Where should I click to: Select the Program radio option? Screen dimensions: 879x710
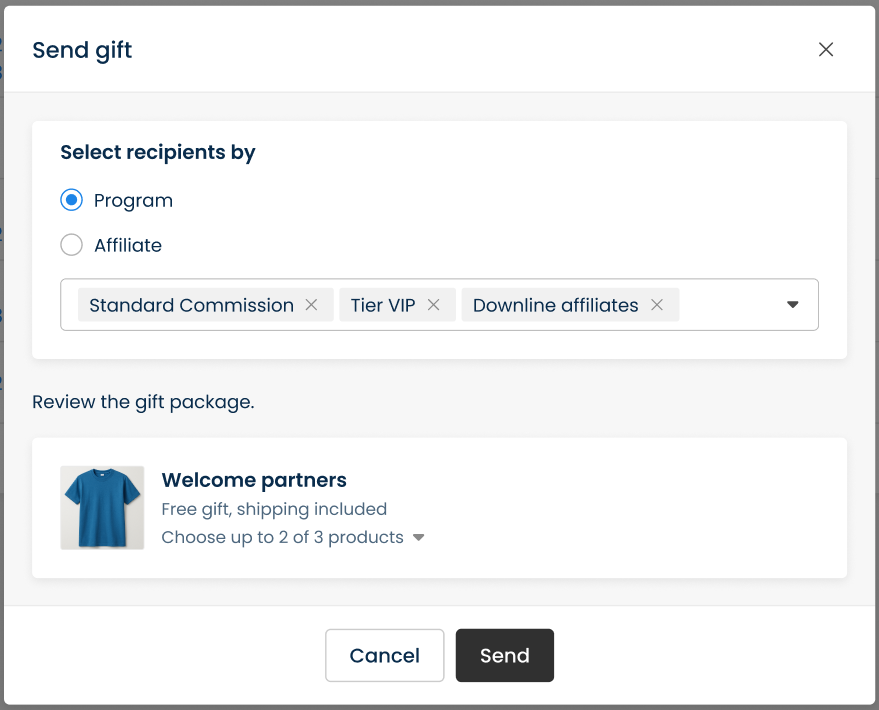71,200
